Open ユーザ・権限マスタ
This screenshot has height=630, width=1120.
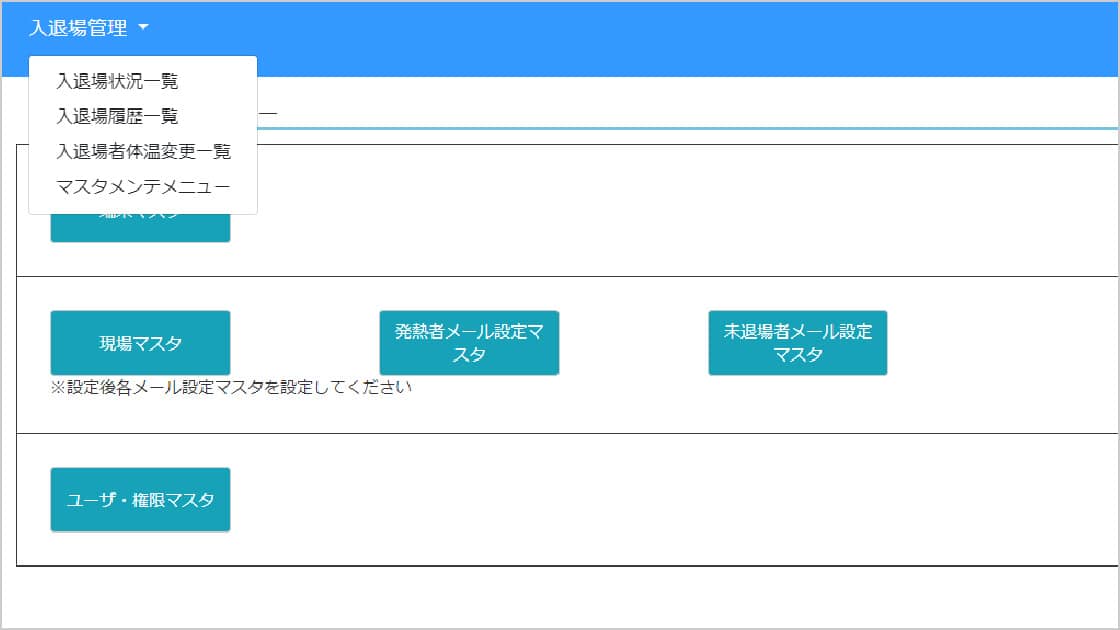[x=140, y=500]
